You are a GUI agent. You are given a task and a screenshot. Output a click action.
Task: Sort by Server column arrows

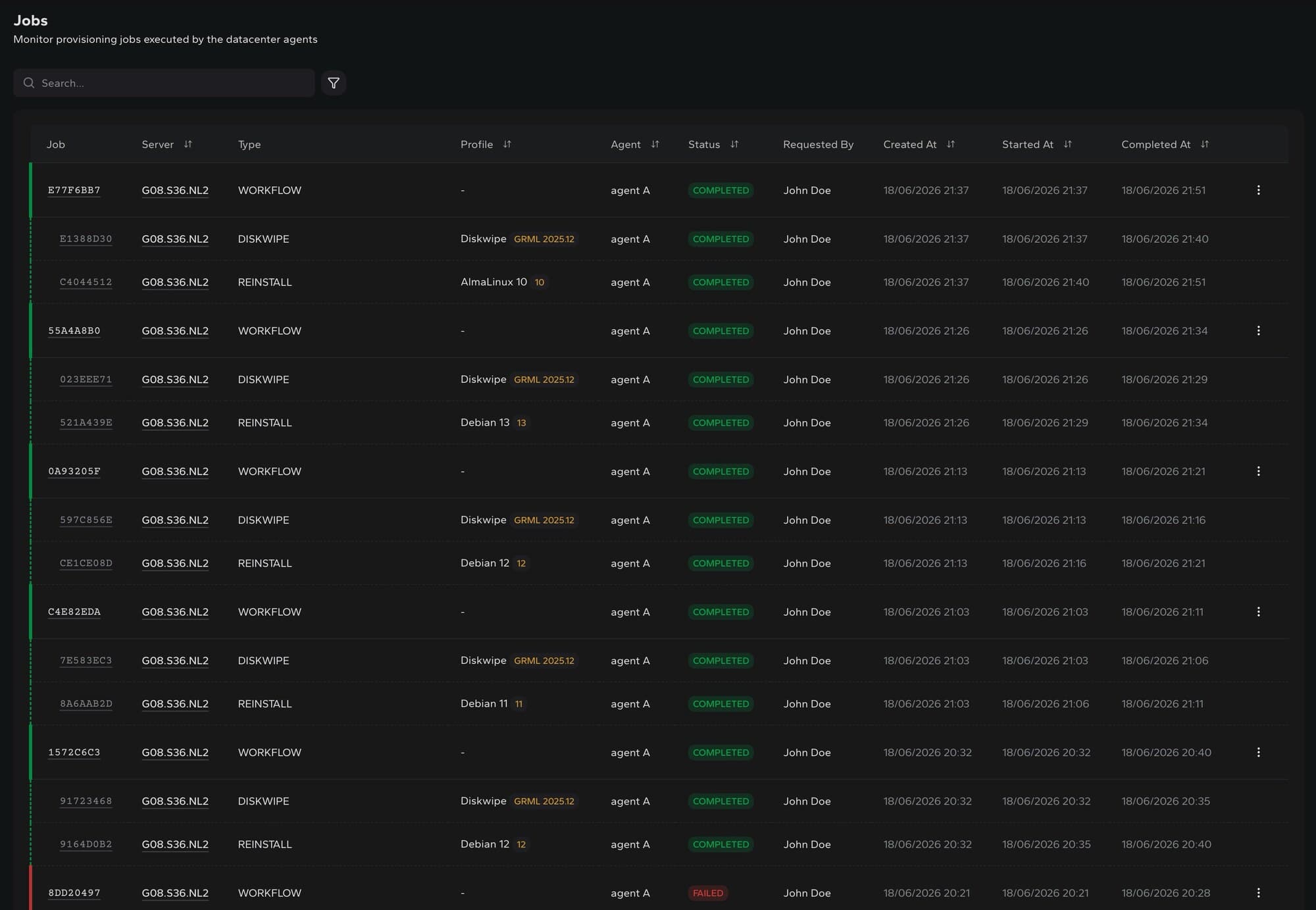click(x=188, y=144)
